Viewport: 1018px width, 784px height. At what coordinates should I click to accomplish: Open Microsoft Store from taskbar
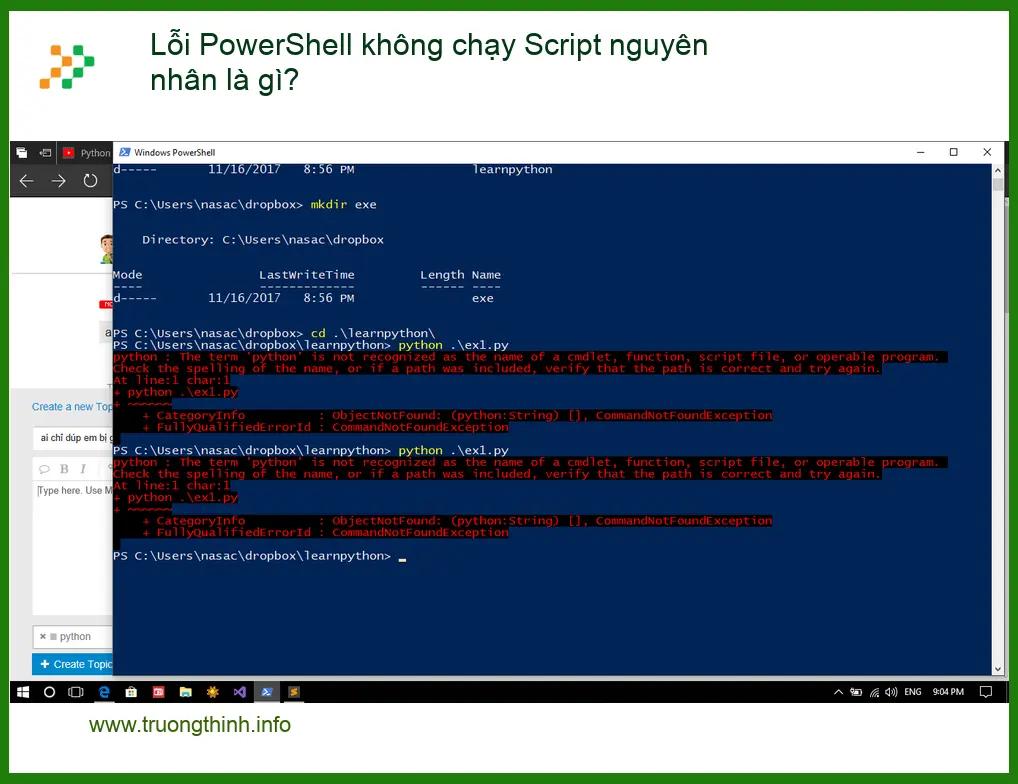click(131, 692)
